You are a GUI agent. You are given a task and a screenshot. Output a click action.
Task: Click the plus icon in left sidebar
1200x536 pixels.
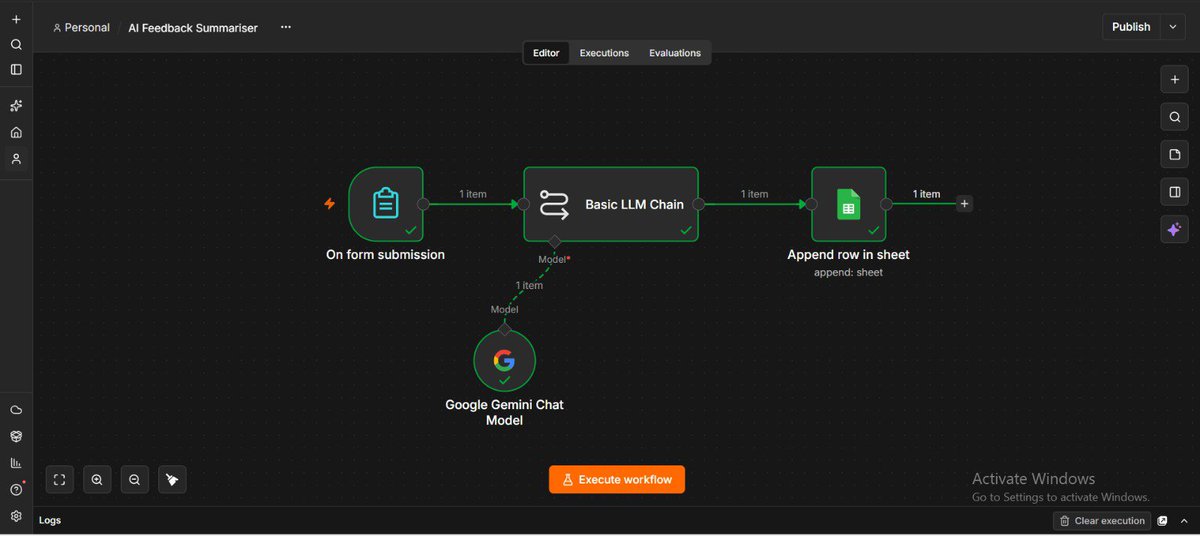[16, 19]
